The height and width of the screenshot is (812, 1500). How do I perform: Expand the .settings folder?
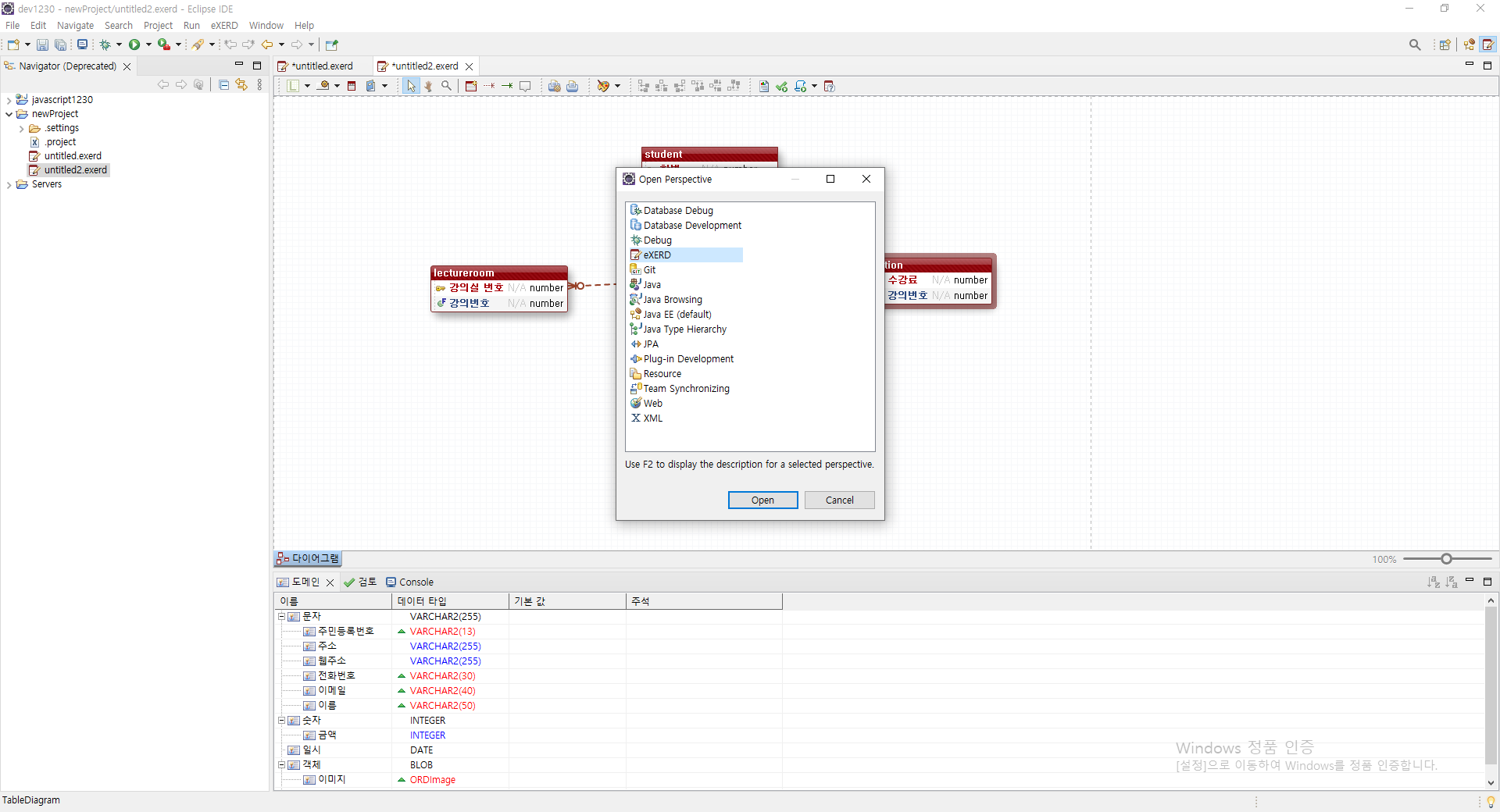(21, 129)
